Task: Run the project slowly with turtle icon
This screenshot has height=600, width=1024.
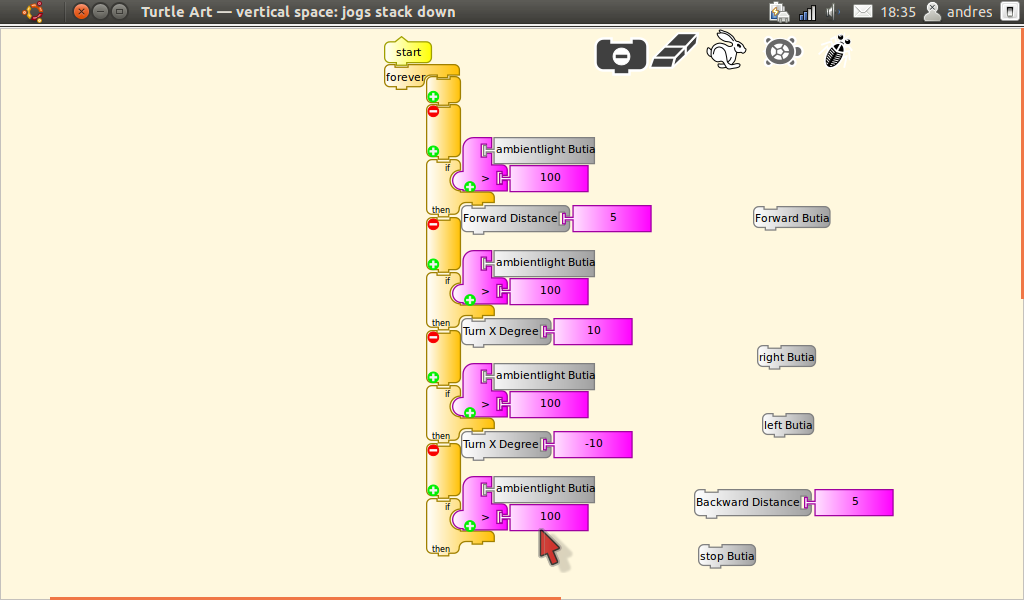Action: (782, 52)
